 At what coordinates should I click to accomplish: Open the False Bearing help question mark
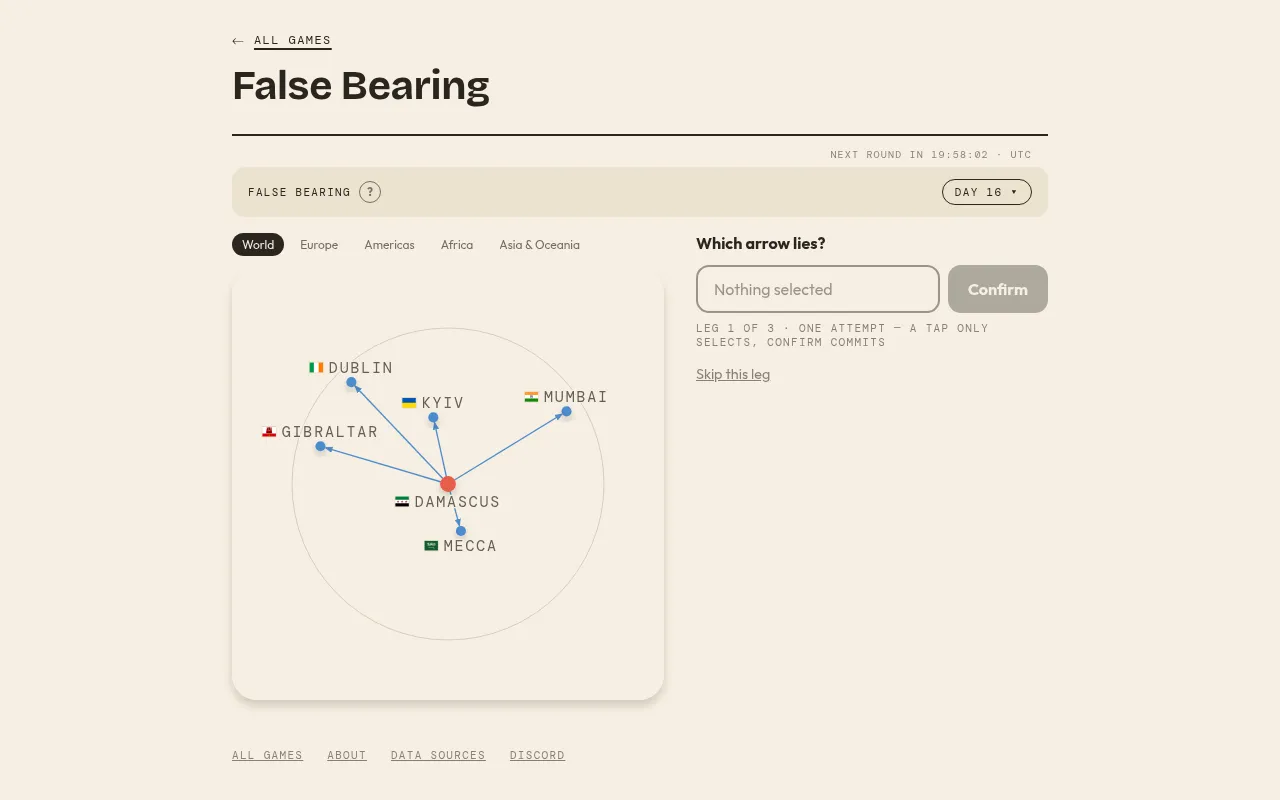pos(370,192)
